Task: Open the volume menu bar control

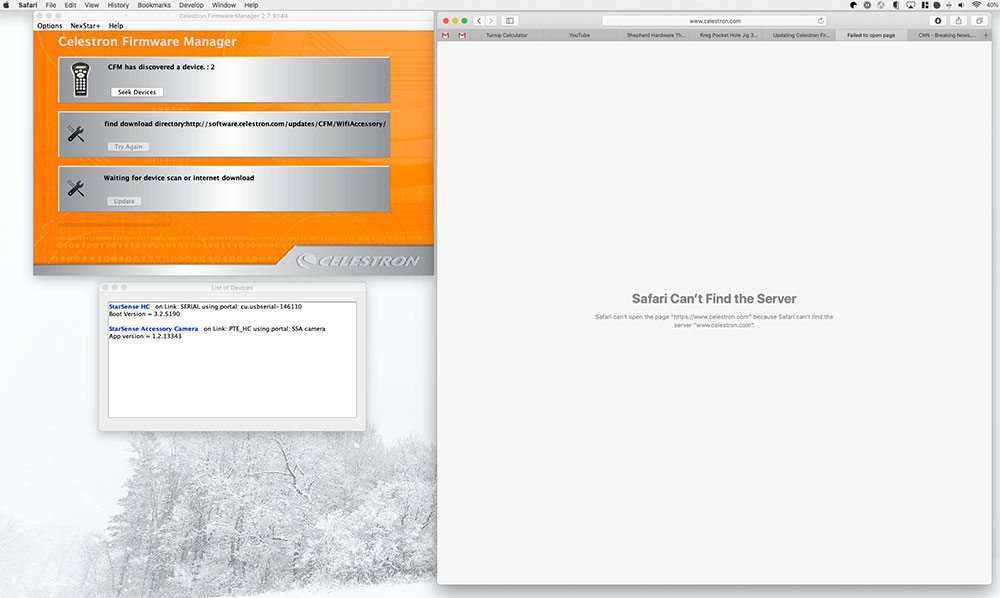Action: coord(961,4)
